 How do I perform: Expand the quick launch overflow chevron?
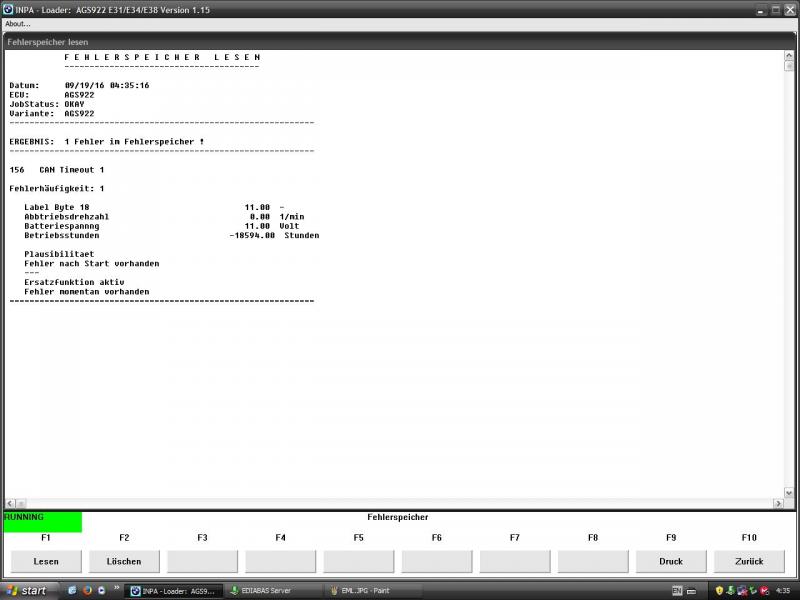coord(116,590)
